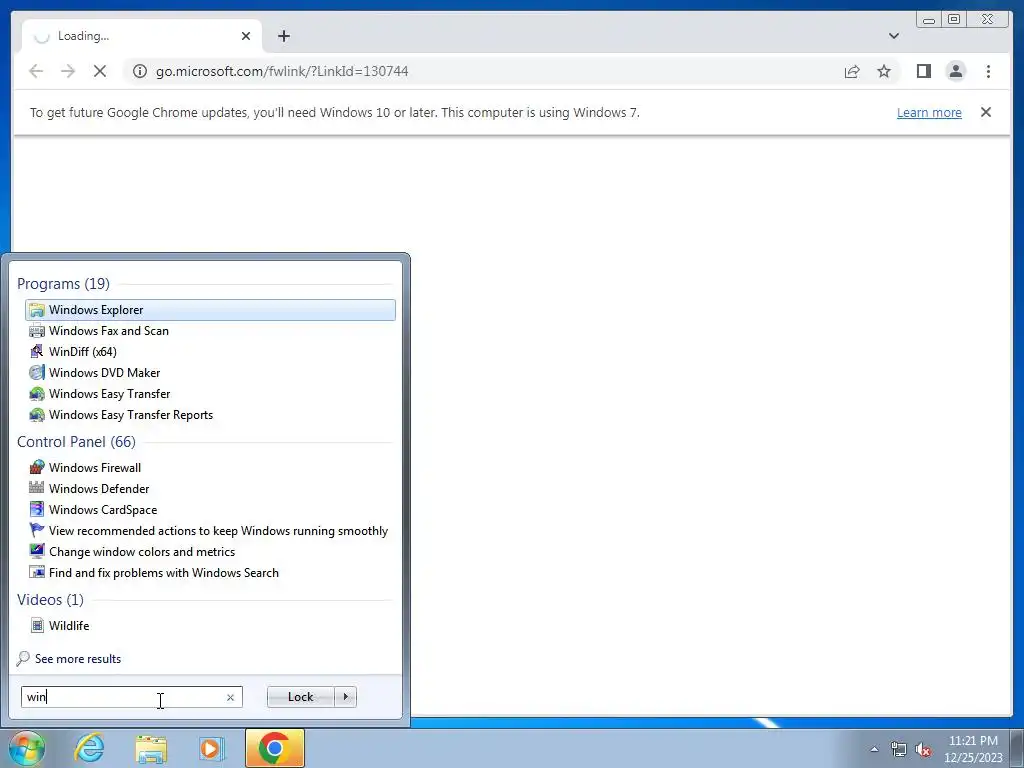Select the Wildlife video result

pyautogui.click(x=69, y=626)
